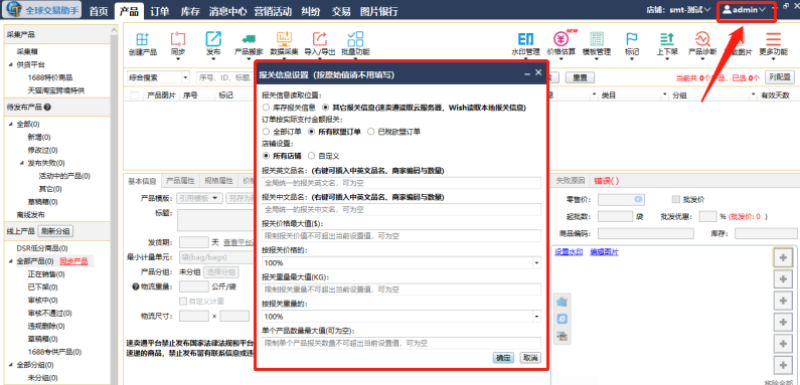
Task: Select 全部订单 radio option
Action: tap(266, 132)
